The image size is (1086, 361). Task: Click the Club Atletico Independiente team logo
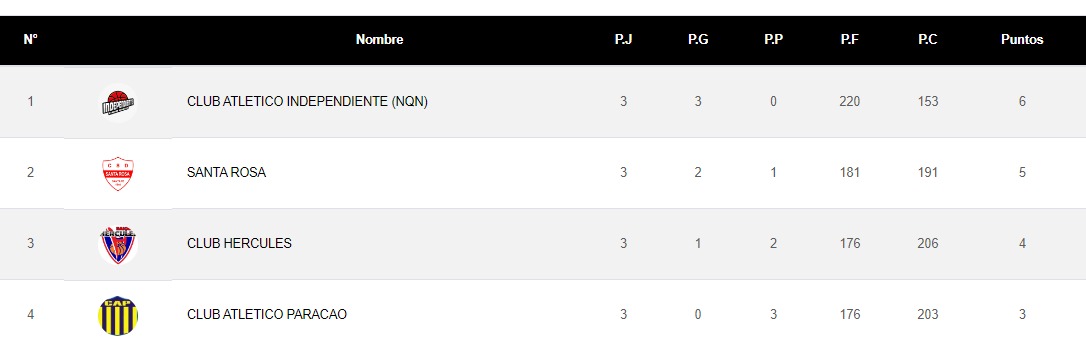tap(118, 103)
